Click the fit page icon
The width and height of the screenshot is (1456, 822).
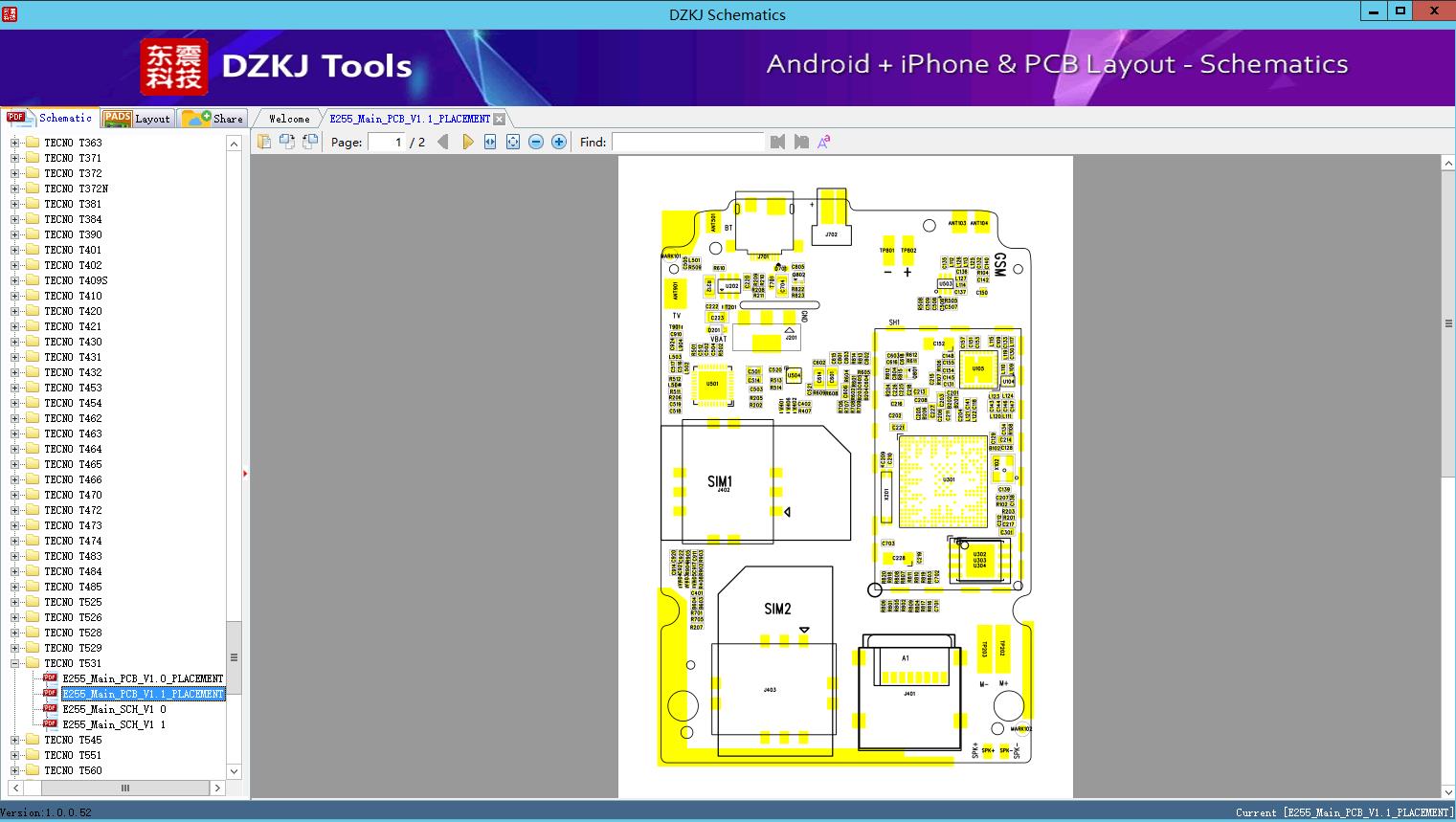coord(513,142)
